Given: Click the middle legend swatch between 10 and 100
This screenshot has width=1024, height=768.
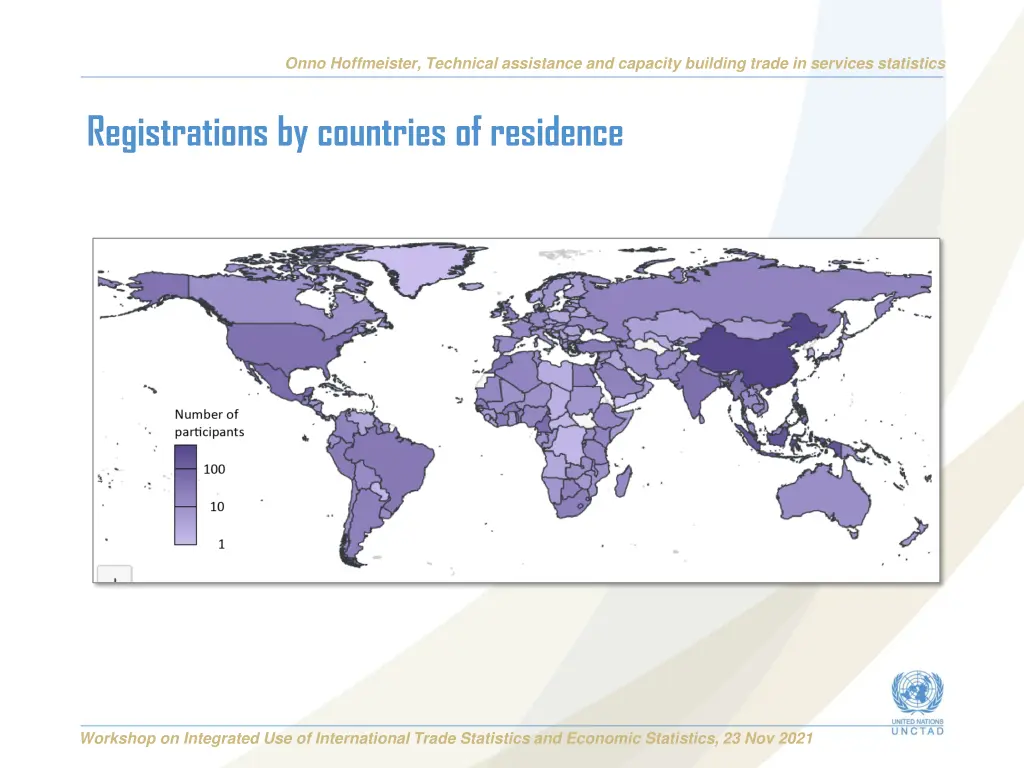Looking at the screenshot, I should (185, 488).
